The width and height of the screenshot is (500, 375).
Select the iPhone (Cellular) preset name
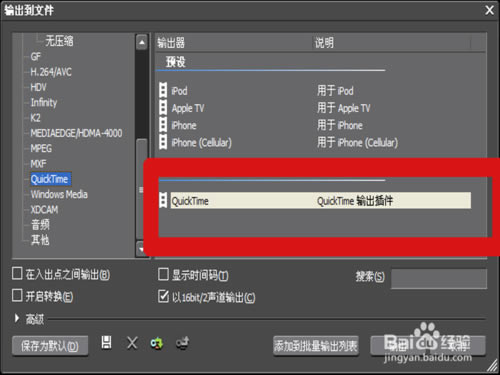201,143
